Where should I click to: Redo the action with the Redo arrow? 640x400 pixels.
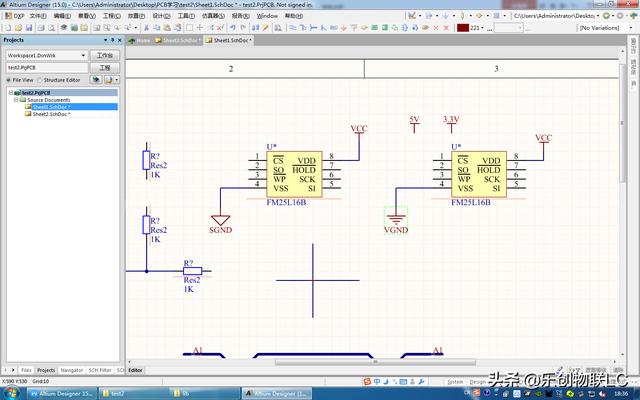coord(243,28)
